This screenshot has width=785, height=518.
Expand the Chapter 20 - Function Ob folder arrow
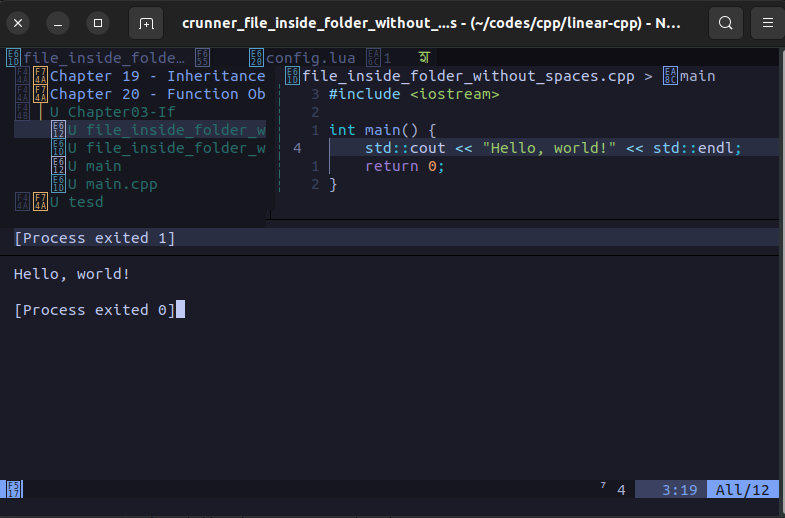(23, 94)
